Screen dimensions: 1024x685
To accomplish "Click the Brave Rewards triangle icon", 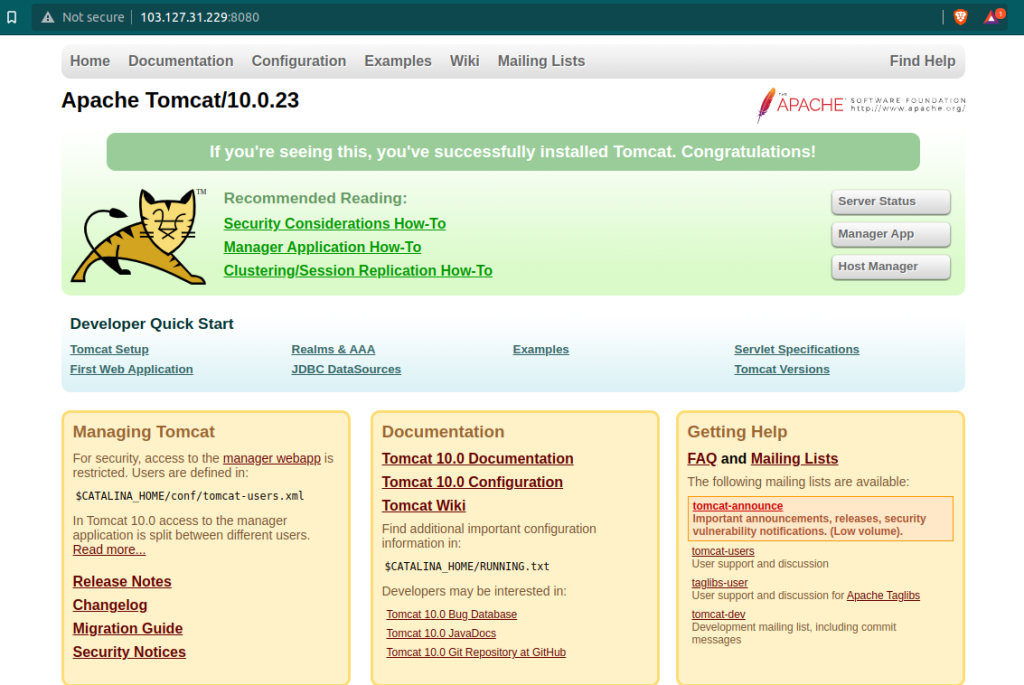I will (x=993, y=16).
